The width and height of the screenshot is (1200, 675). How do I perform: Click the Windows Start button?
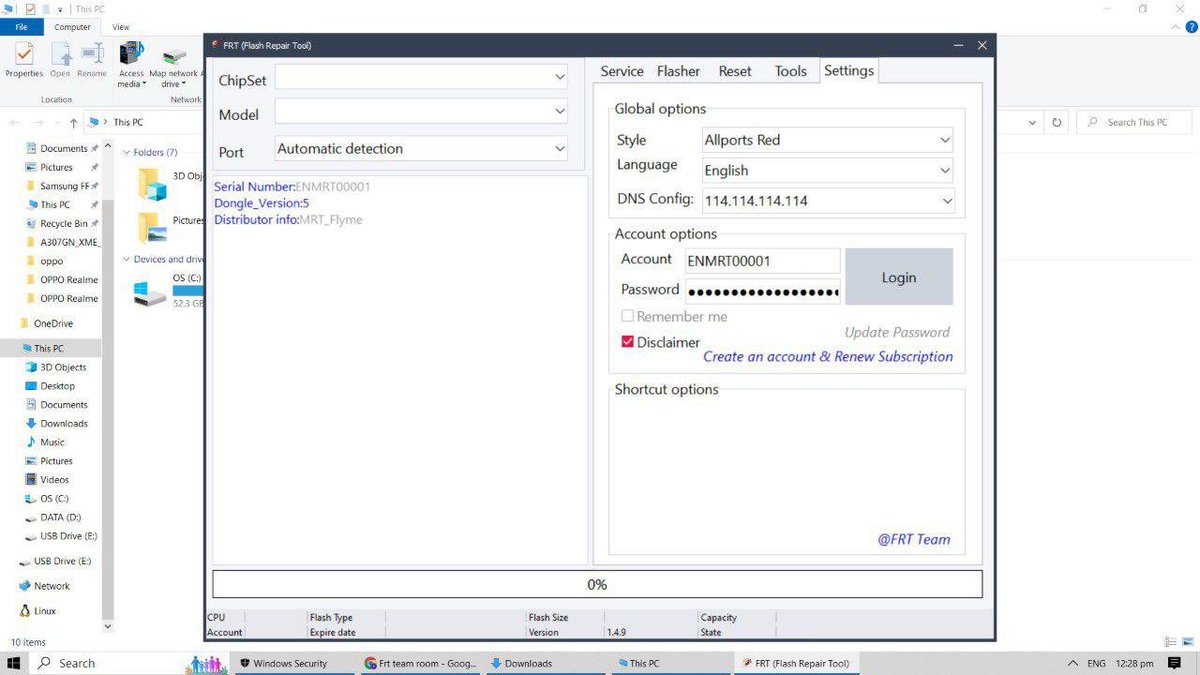click(x=14, y=663)
